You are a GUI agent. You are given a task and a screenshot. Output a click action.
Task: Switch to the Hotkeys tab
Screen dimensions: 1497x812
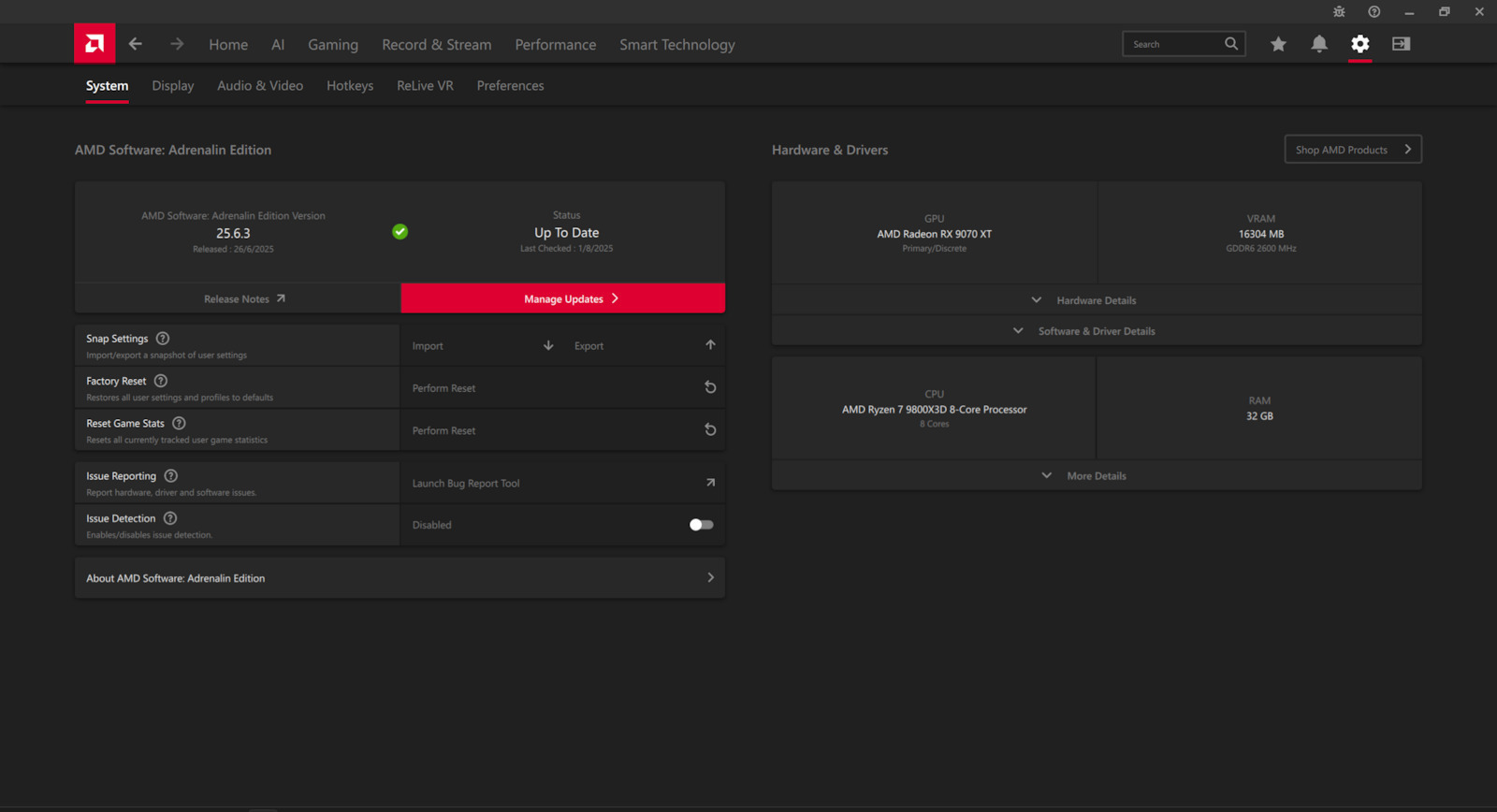(x=350, y=86)
